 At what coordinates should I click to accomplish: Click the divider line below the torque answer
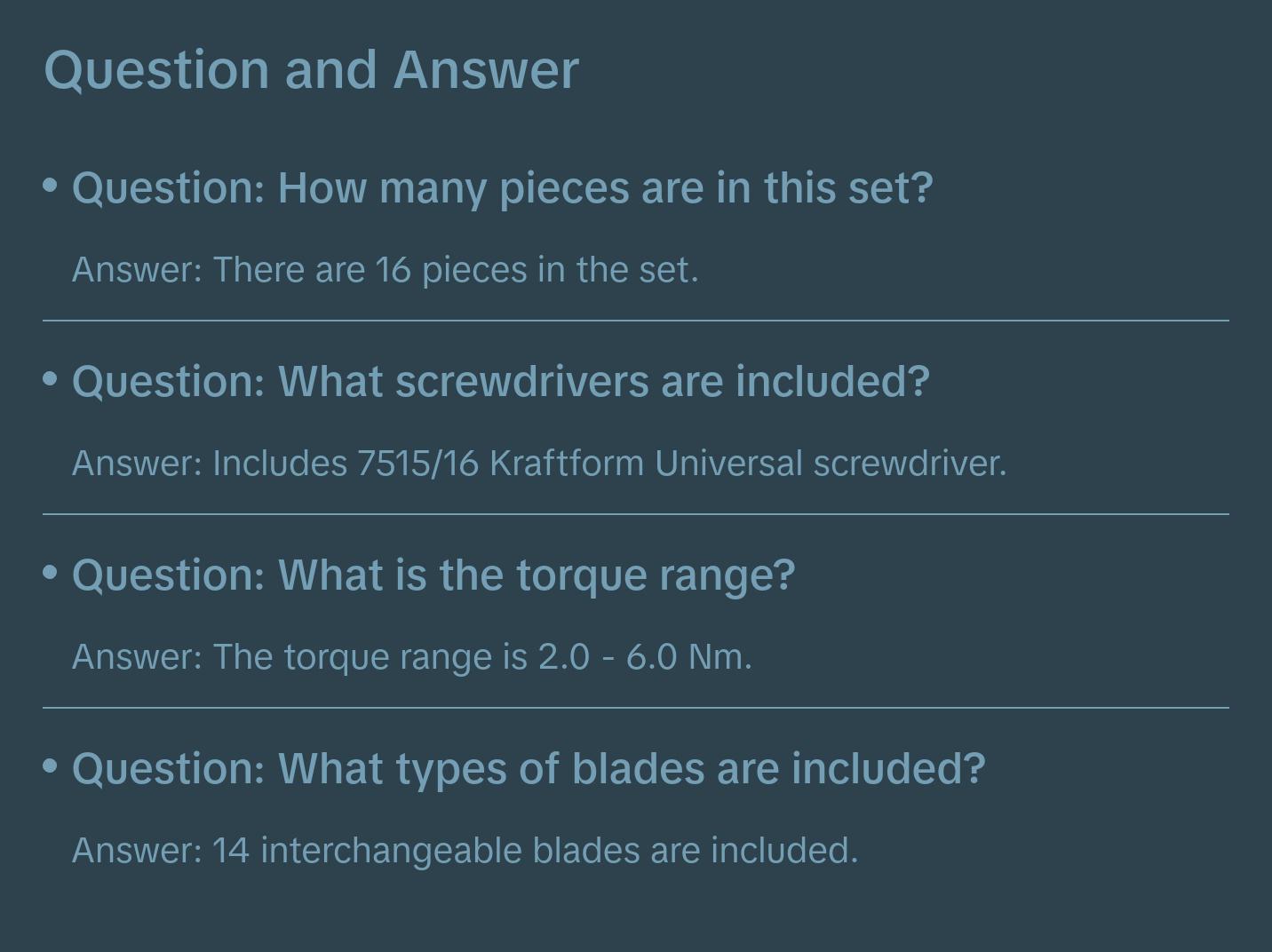(636, 708)
